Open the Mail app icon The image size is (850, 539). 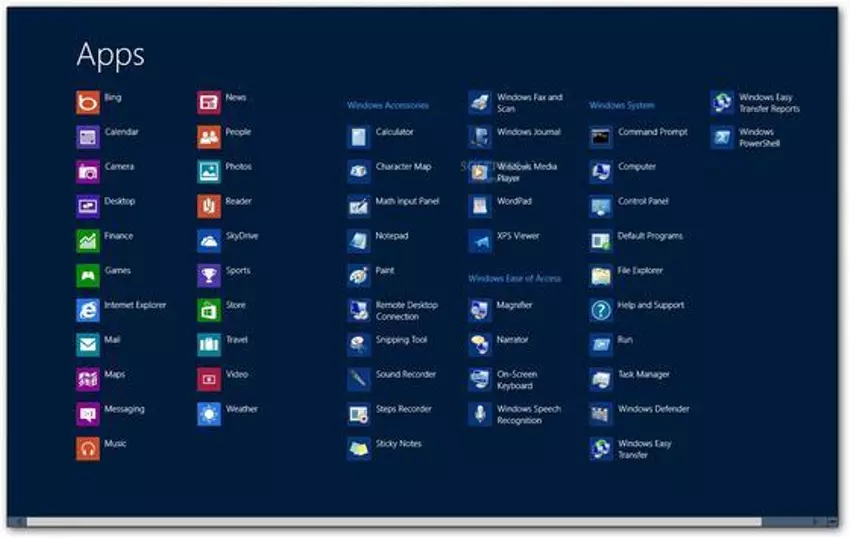click(x=88, y=345)
